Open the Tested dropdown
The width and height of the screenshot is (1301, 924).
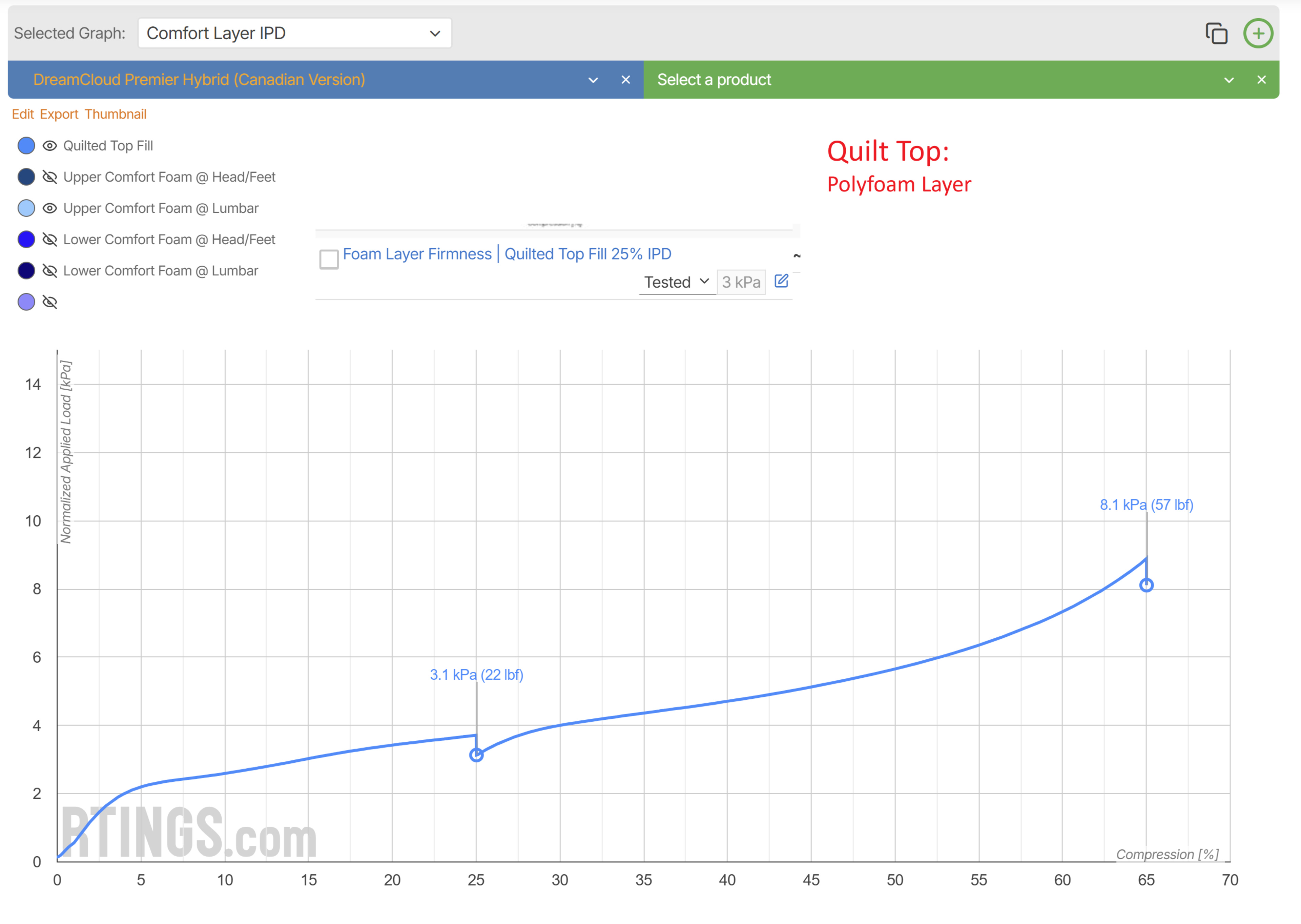point(676,282)
